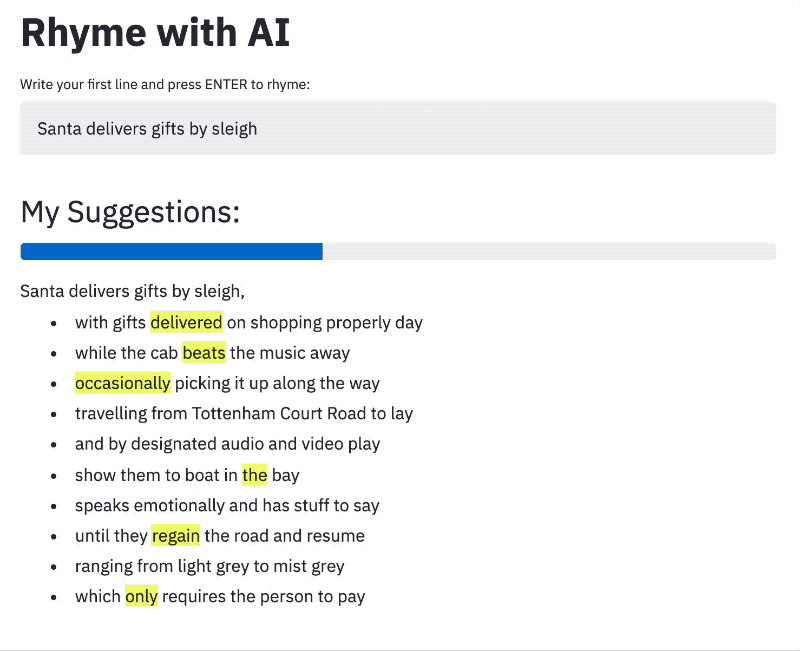
Task: Select the "the road and resume" text
Action: click(x=285, y=536)
